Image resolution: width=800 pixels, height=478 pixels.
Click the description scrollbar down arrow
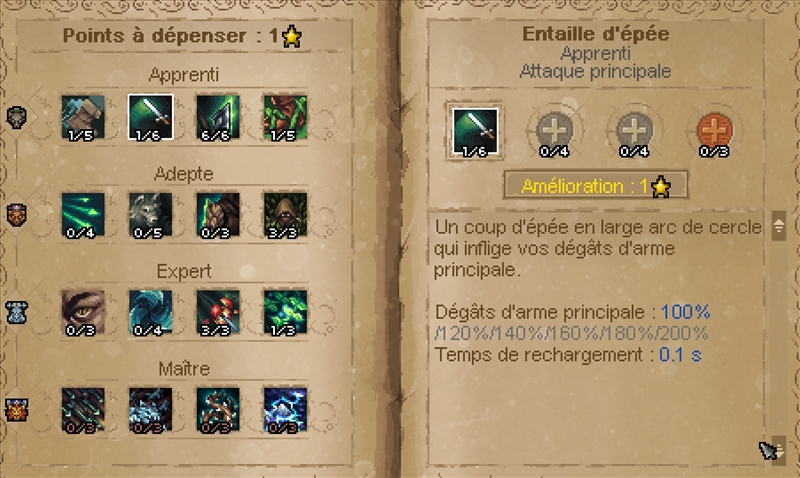click(779, 449)
